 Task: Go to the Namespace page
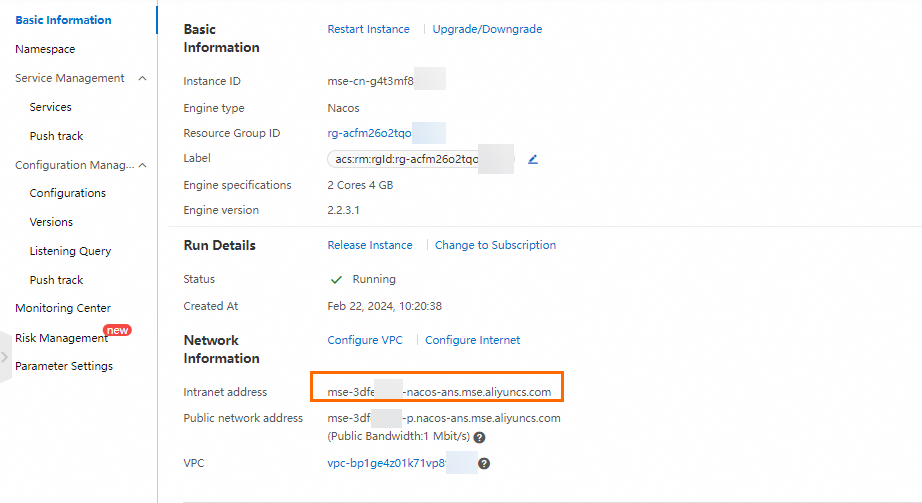coord(45,49)
